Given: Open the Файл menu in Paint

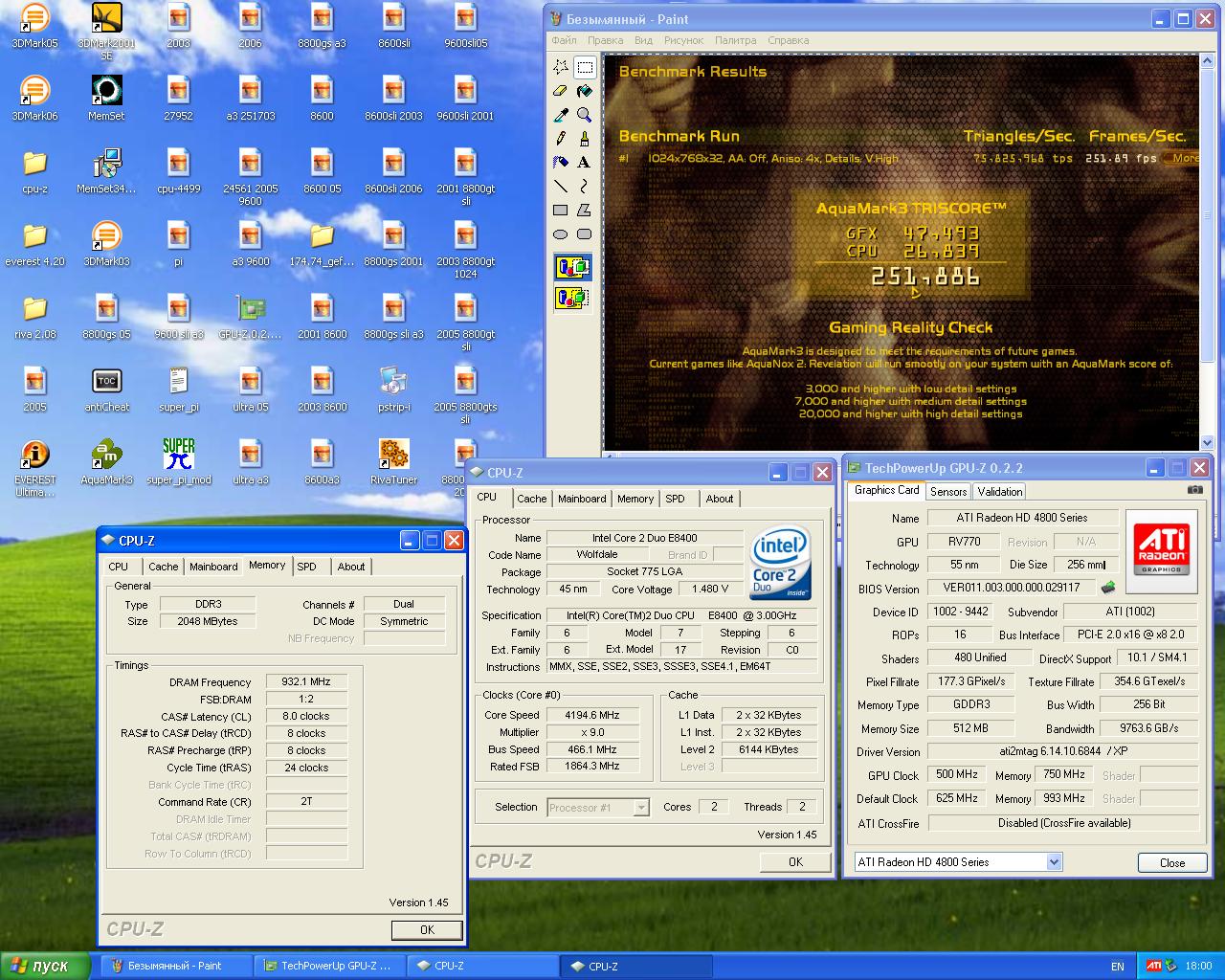Looking at the screenshot, I should click(564, 40).
